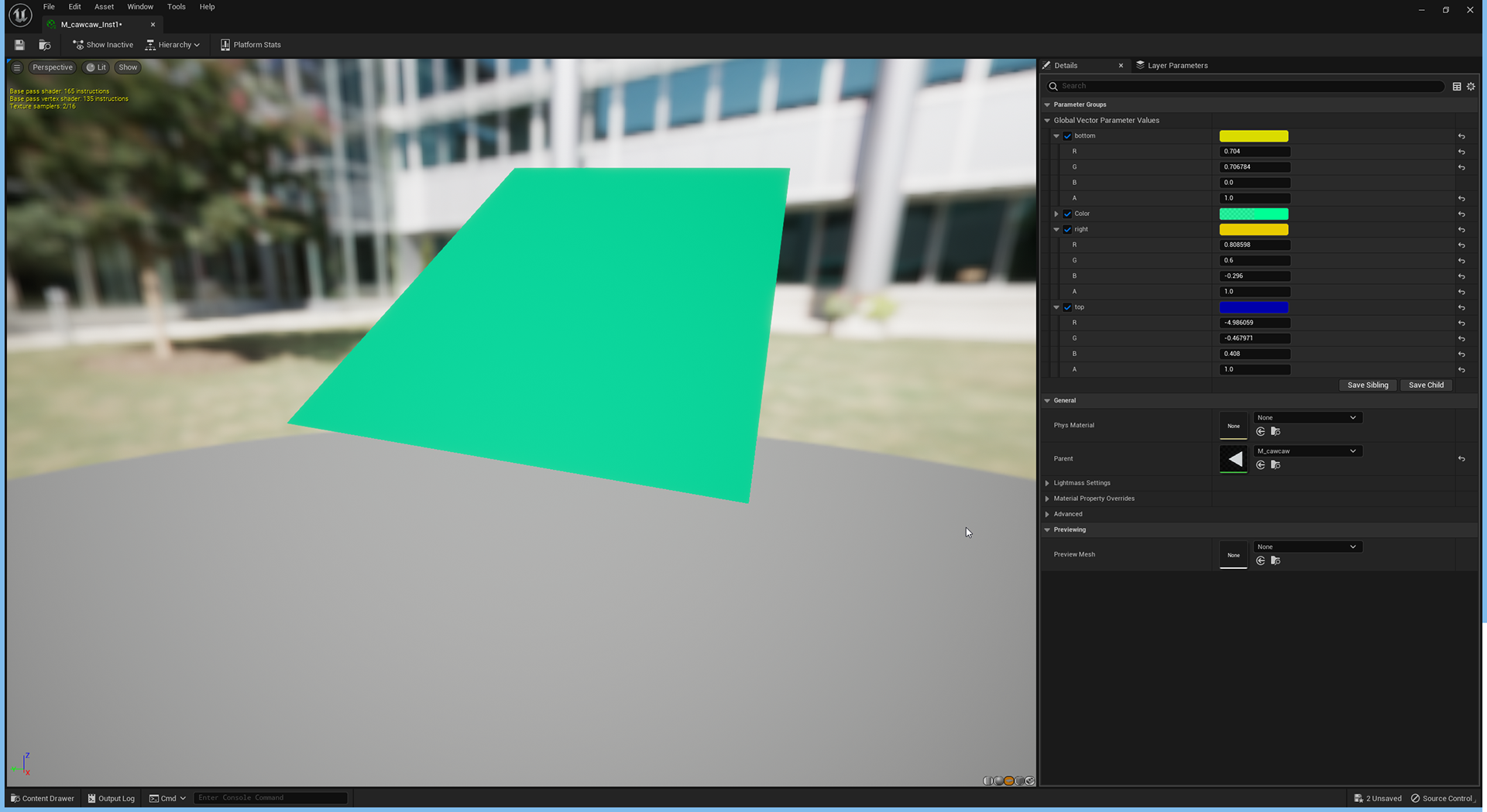Open the Edit menu
This screenshot has width=1487, height=812.
[74, 7]
